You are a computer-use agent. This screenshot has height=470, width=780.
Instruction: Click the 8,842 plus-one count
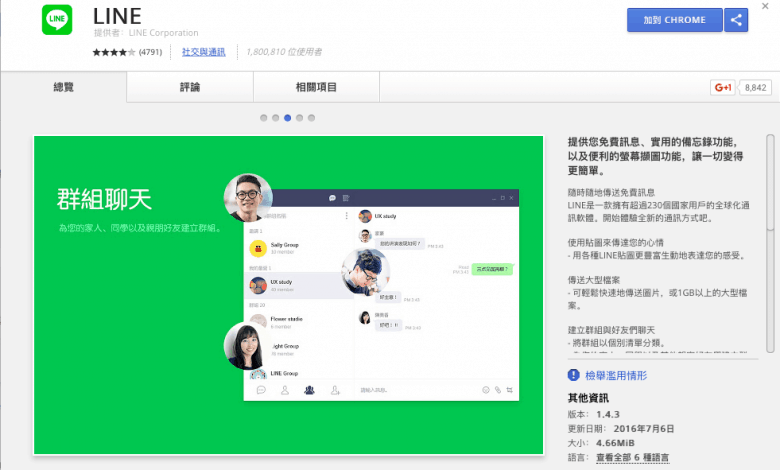click(x=755, y=88)
